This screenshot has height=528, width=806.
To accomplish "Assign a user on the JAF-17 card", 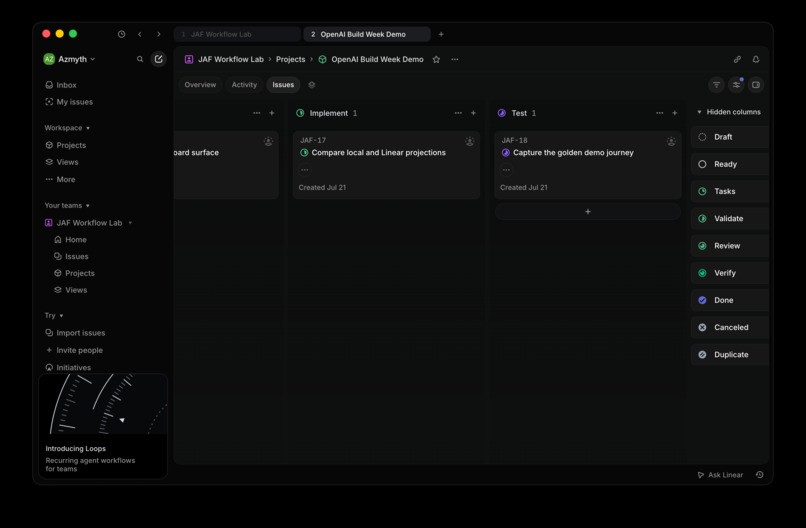I will 470,141.
